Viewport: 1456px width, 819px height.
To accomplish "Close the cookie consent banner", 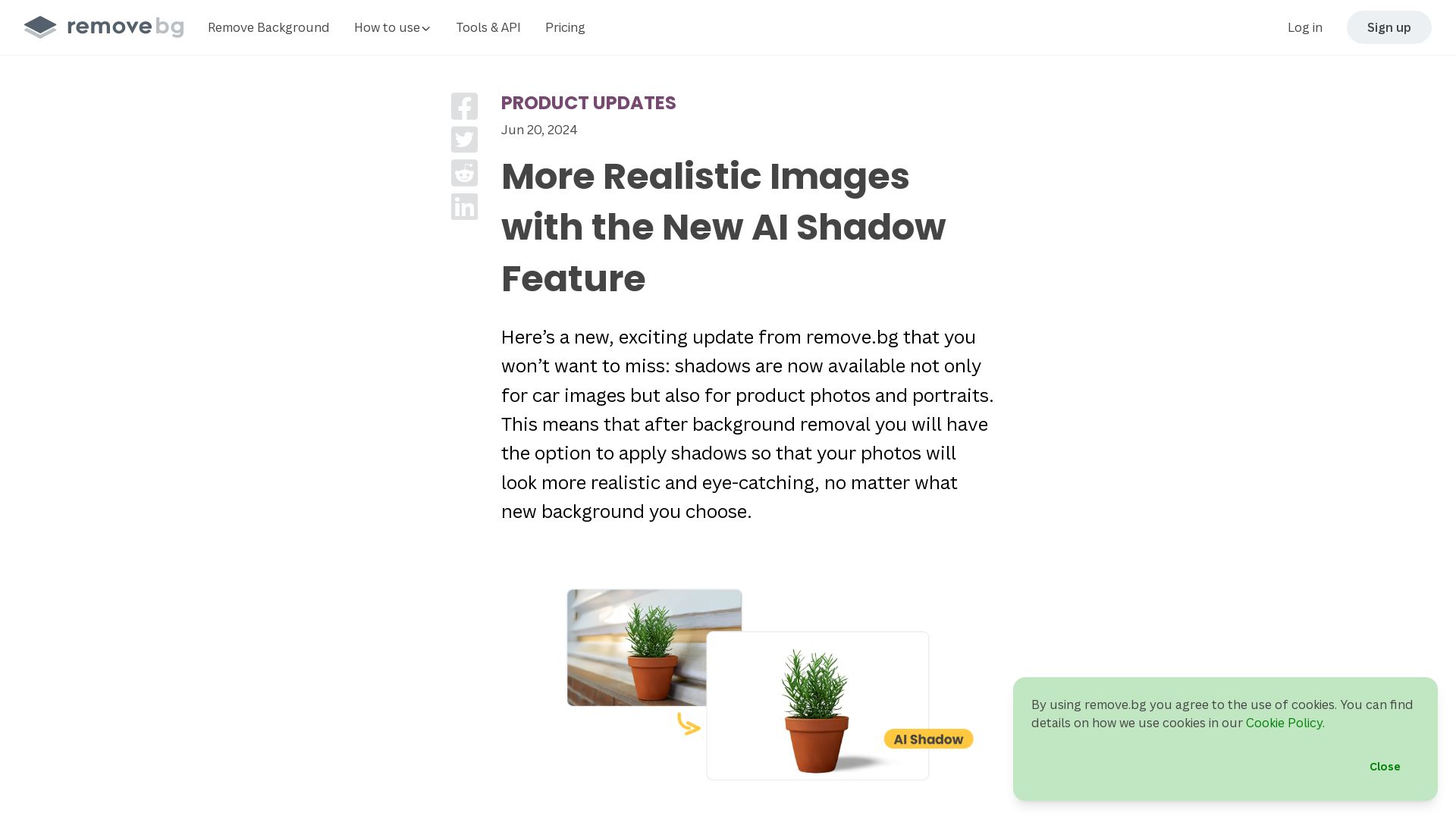I will 1384,766.
